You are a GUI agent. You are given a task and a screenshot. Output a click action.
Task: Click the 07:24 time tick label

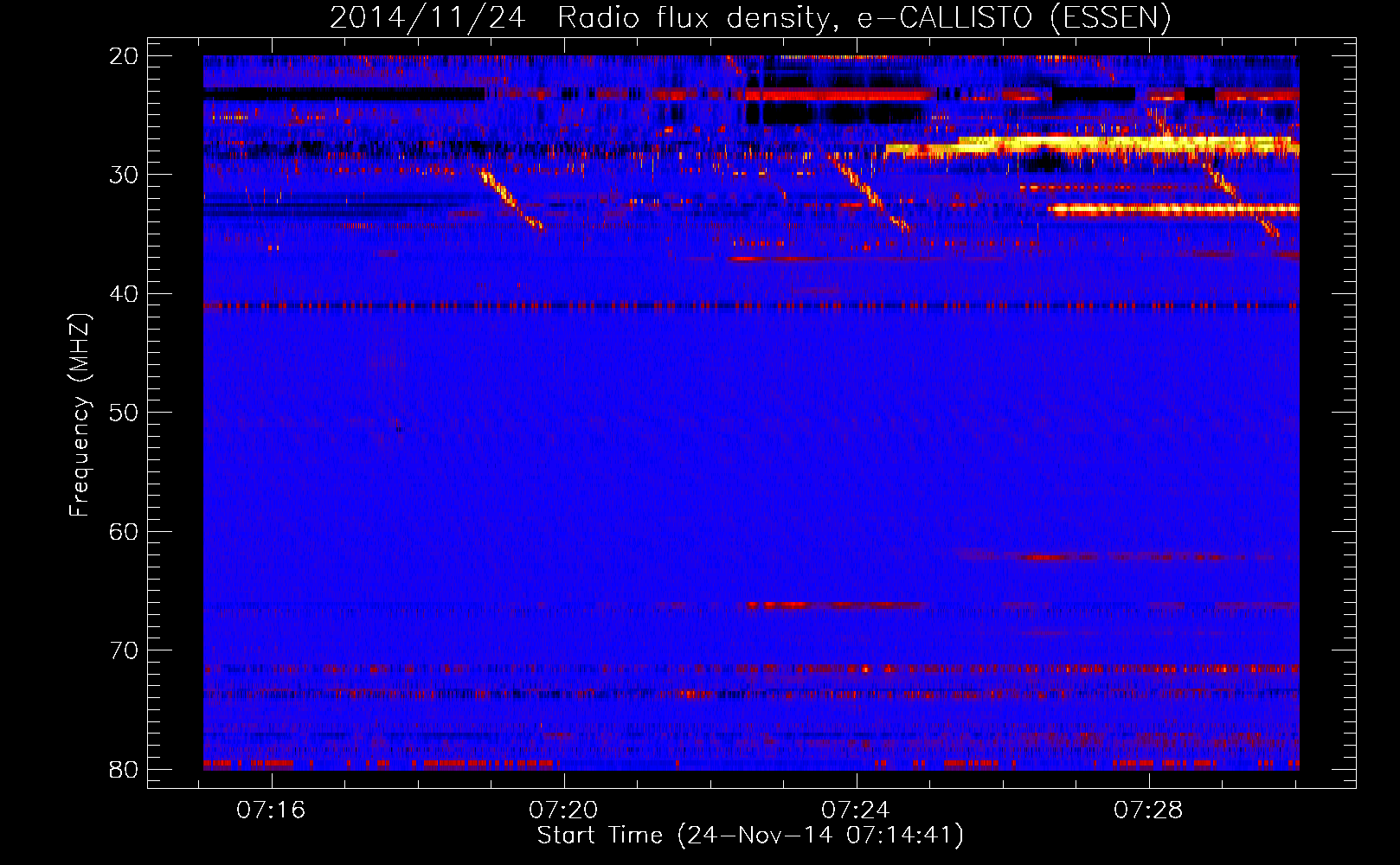coord(856,811)
